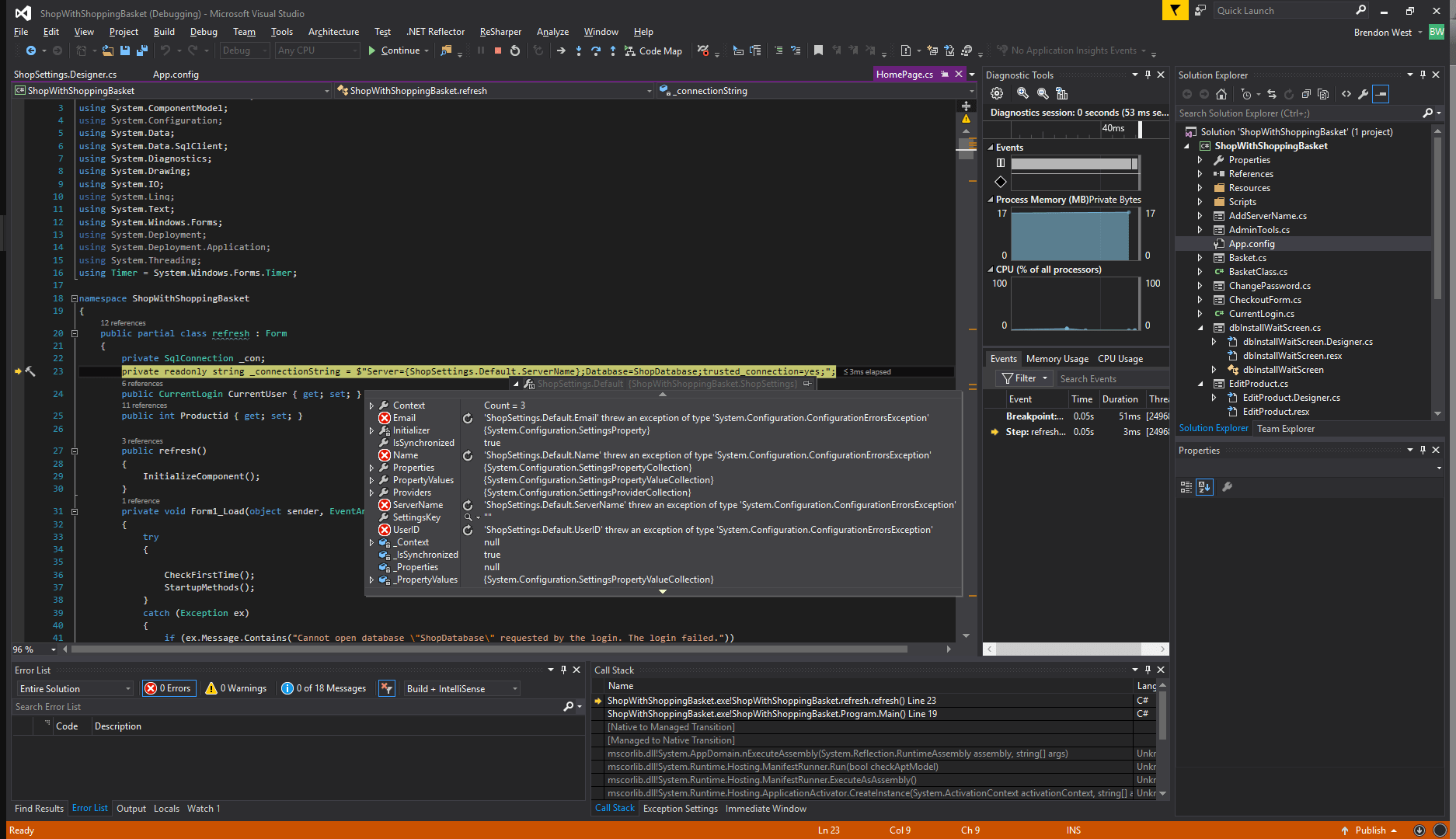Click the Step Over icon
1456x839 pixels.
coord(596,50)
